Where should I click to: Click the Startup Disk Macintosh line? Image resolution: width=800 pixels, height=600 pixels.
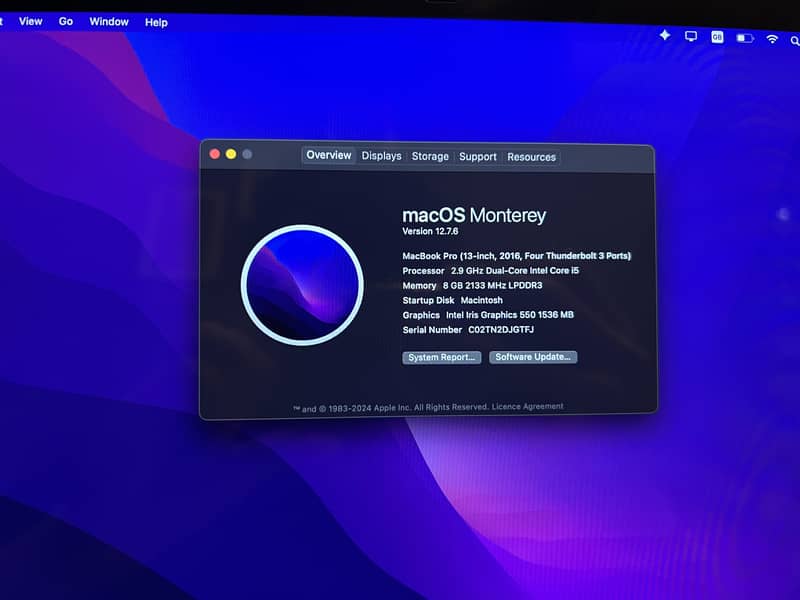tap(452, 300)
